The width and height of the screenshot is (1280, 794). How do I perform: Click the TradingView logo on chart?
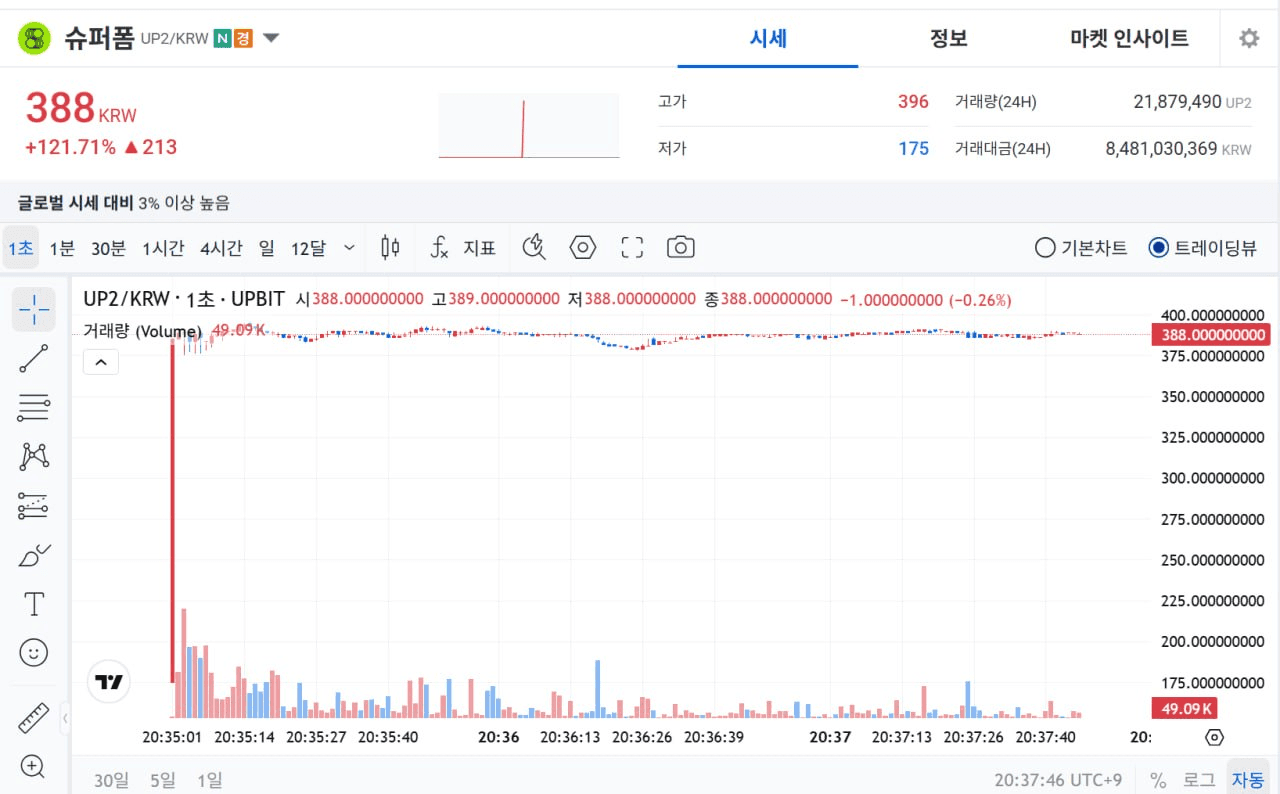[x=109, y=682]
